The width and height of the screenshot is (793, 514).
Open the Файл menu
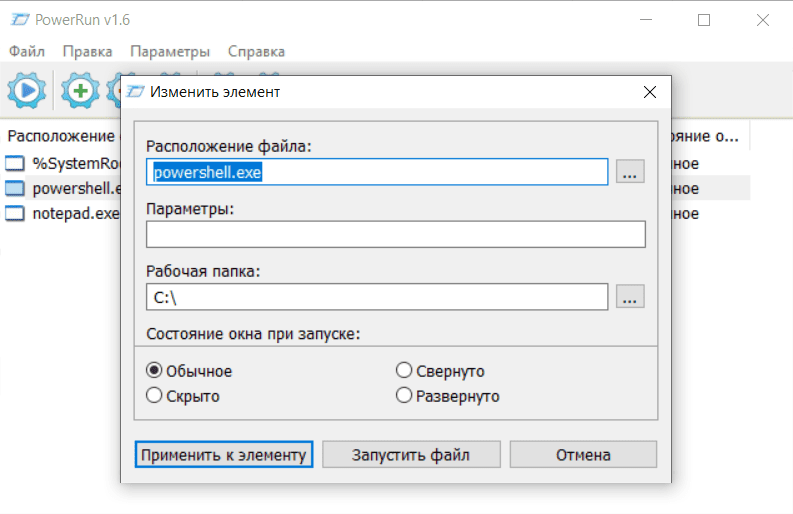(27, 51)
